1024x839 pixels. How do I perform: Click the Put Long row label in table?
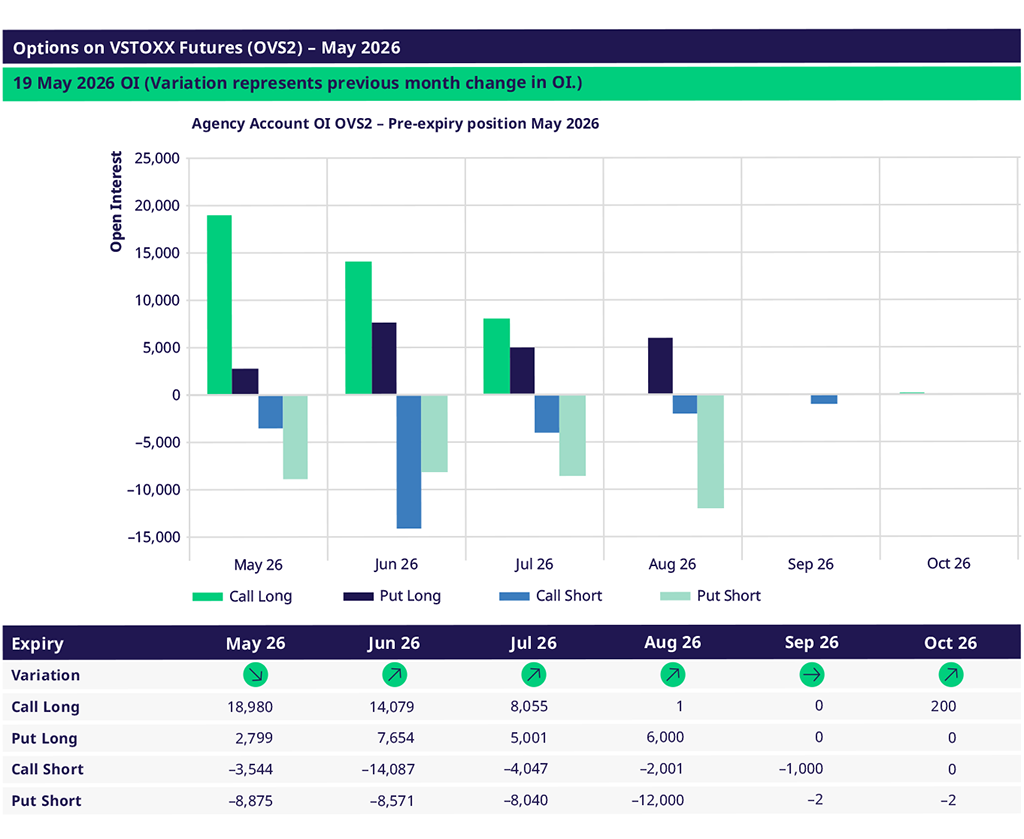point(44,738)
